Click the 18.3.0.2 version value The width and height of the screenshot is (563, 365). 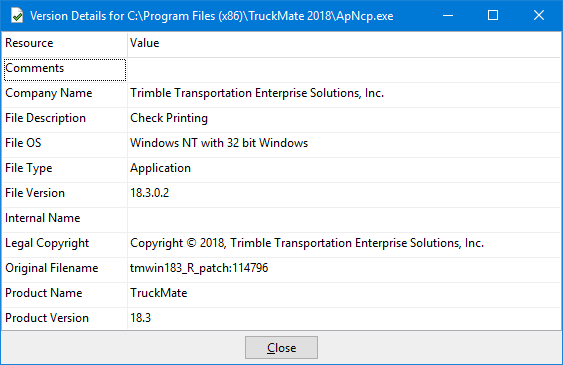pyautogui.click(x=149, y=193)
